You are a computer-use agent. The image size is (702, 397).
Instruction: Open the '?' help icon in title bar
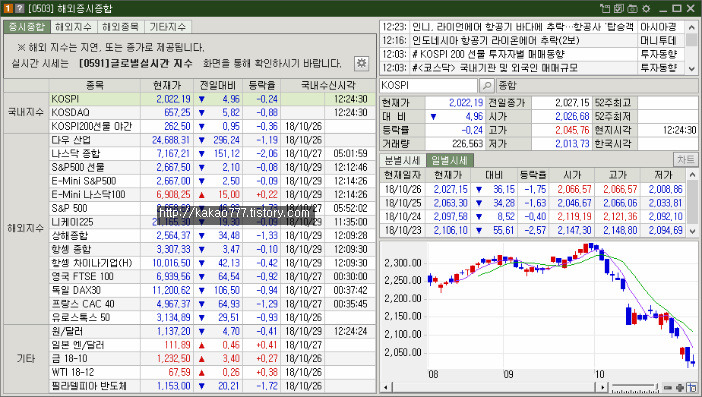pyautogui.click(x=19, y=8)
